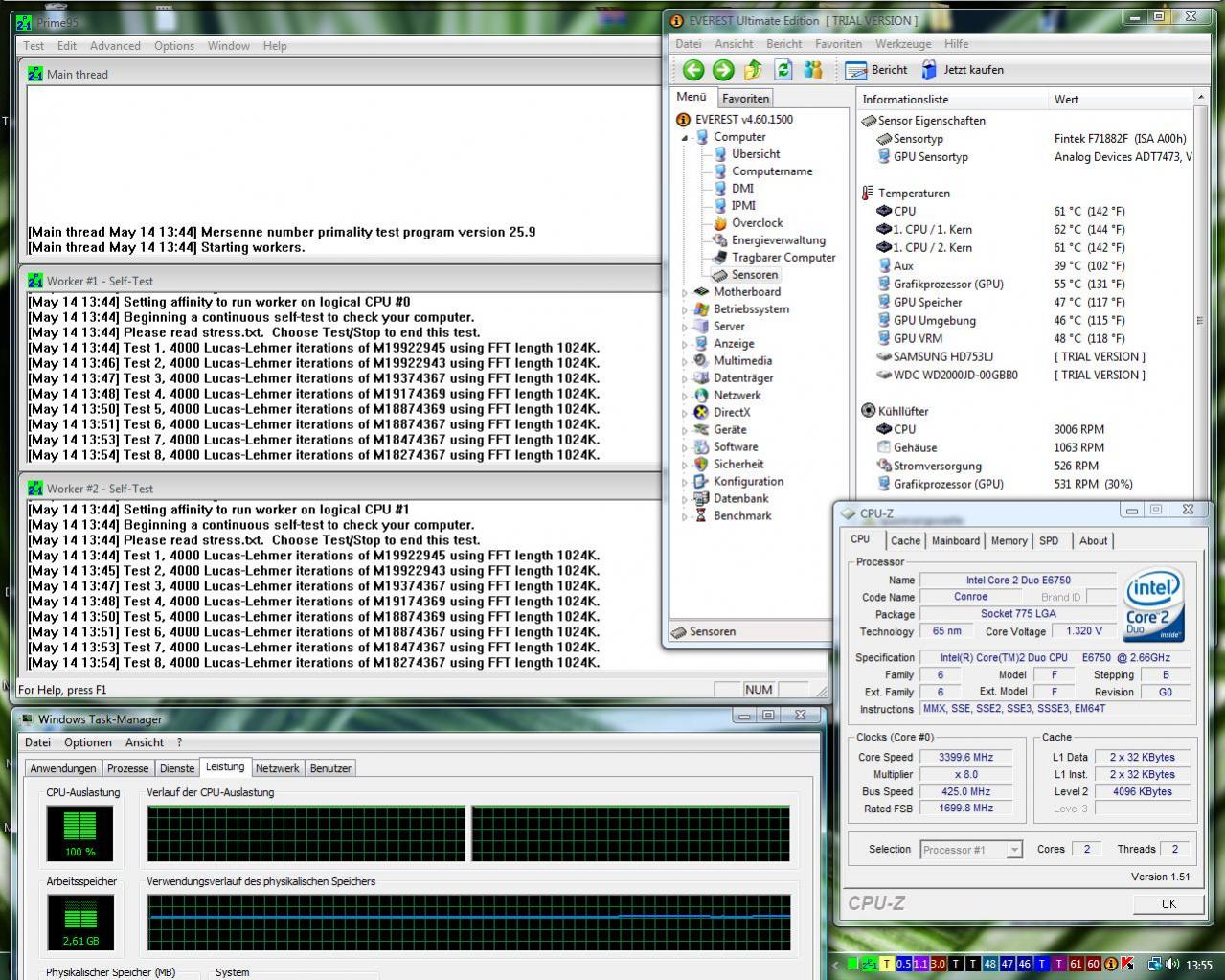Click Jetzt kaufen in EVEREST toolbar
Image resolution: width=1225 pixels, height=980 pixels.
tap(963, 70)
